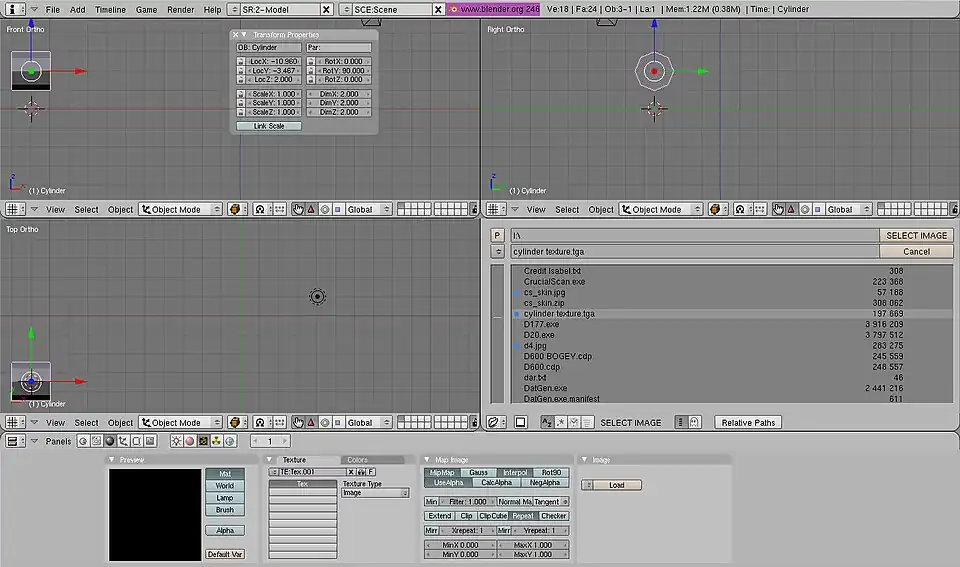Click the P parent directory button
Image resolution: width=960 pixels, height=567 pixels.
point(497,236)
